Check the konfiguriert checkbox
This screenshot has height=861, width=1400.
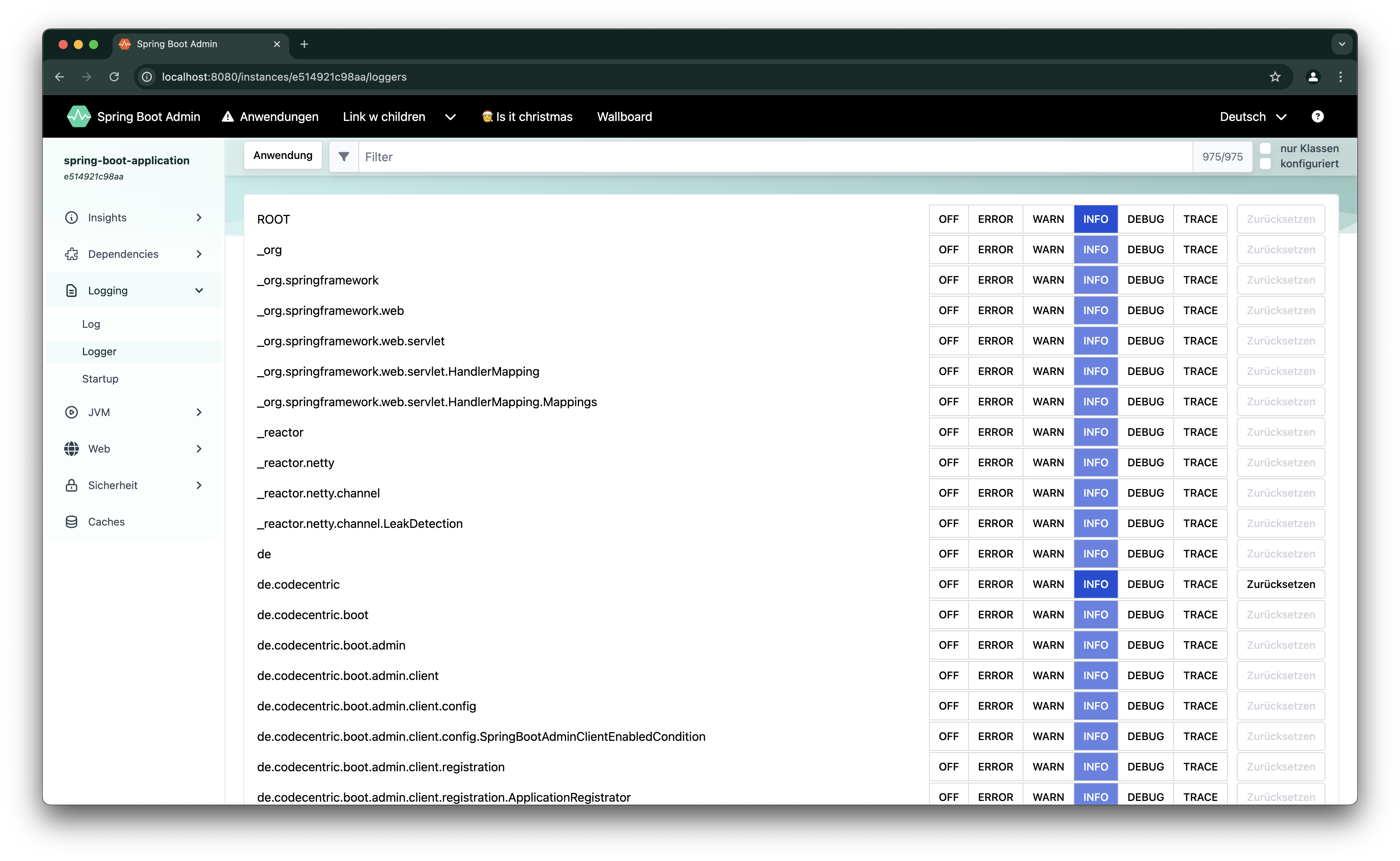pyautogui.click(x=1265, y=164)
